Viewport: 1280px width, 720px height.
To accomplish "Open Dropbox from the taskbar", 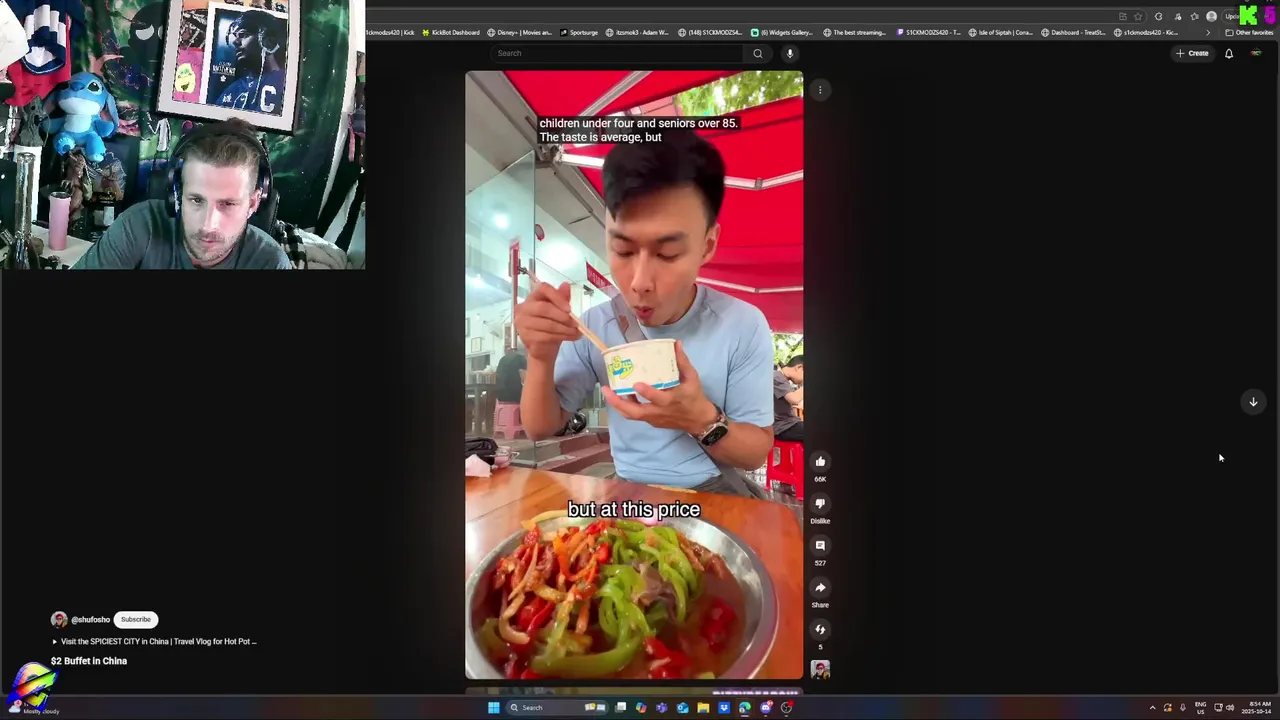I will [x=724, y=708].
